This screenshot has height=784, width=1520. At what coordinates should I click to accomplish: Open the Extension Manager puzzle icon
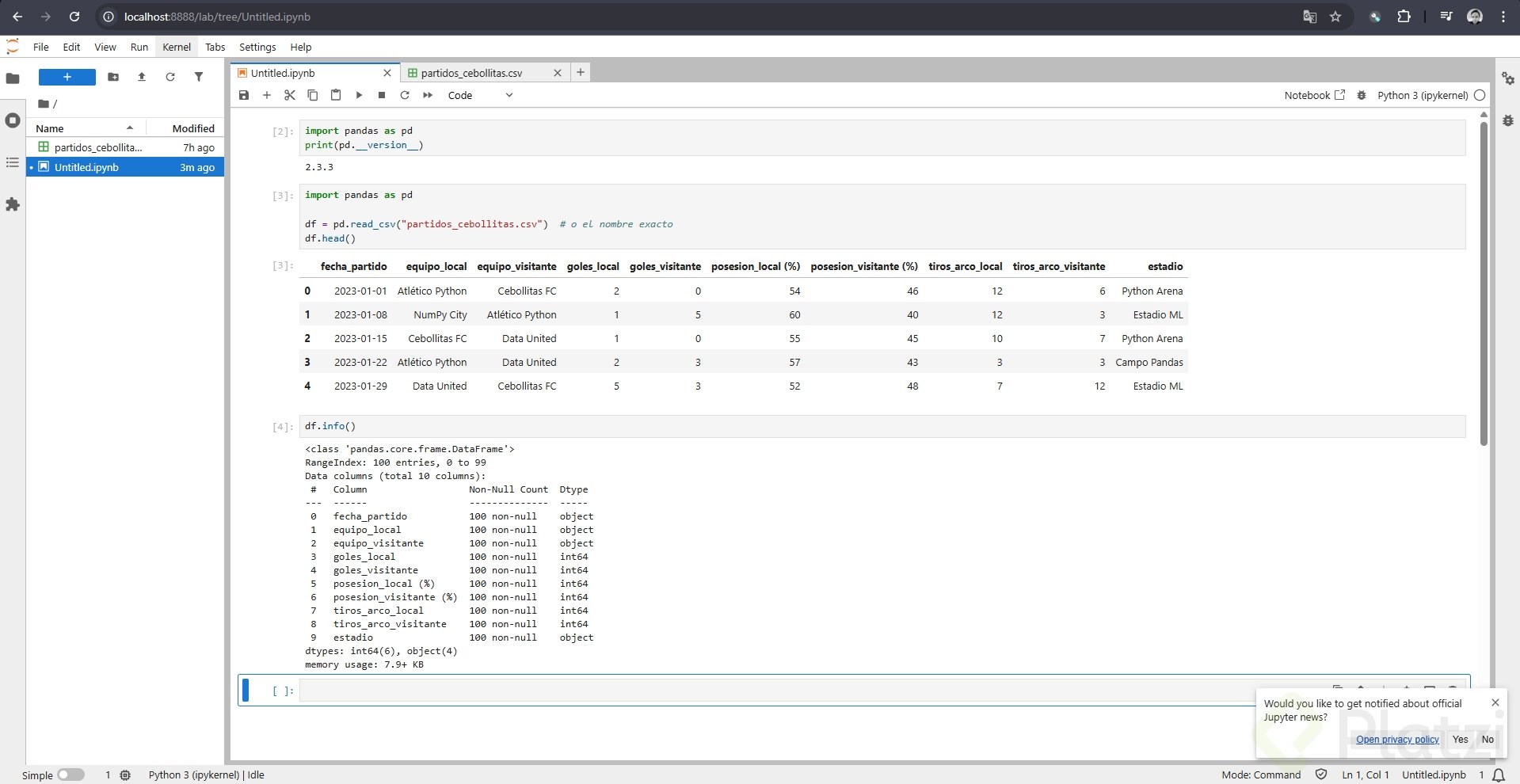13,204
